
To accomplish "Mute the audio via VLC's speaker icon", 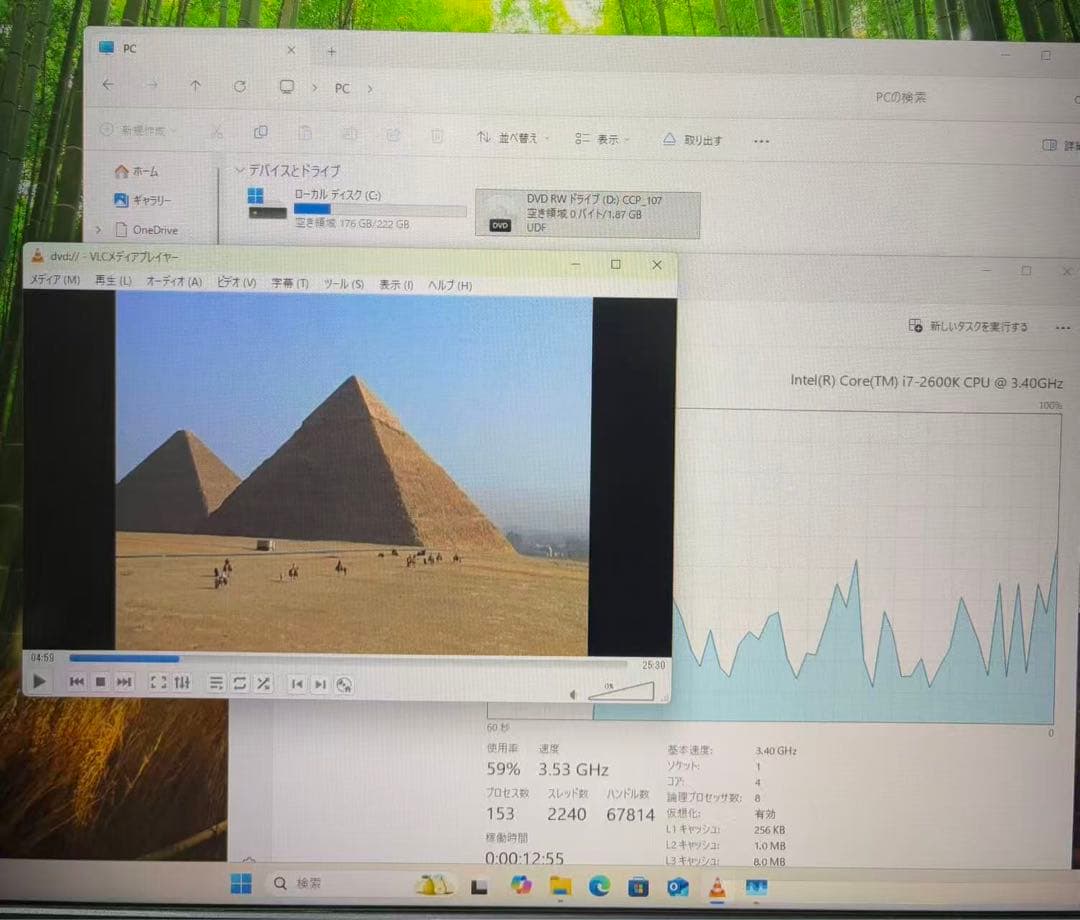I will pyautogui.click(x=574, y=691).
